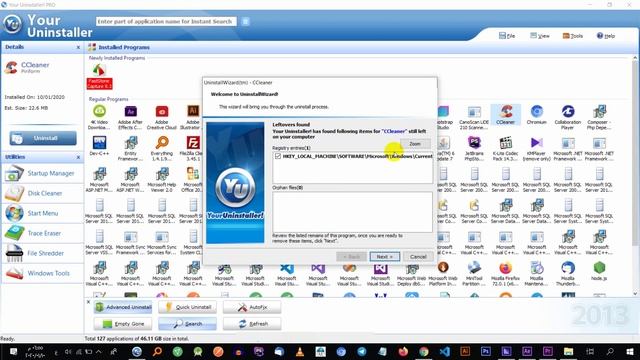Screen dimensions: 640x360
Task: Open the File menu
Action: click(507, 36)
